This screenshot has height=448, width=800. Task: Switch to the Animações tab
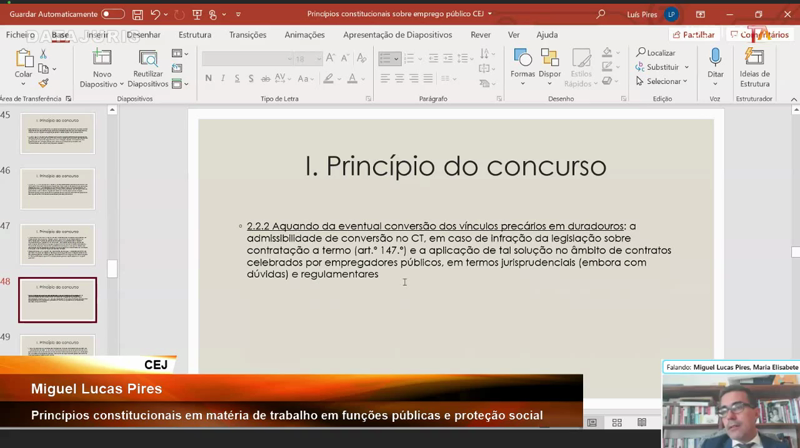click(304, 35)
